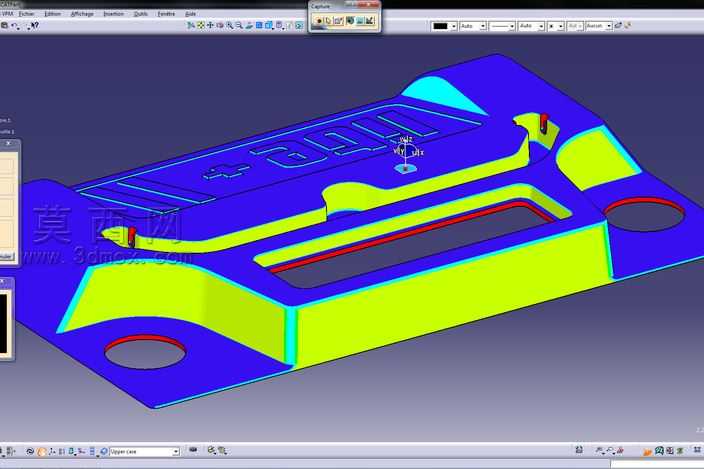704x469 pixels.
Task: Open the point symbol dropdown
Action: coord(556,26)
